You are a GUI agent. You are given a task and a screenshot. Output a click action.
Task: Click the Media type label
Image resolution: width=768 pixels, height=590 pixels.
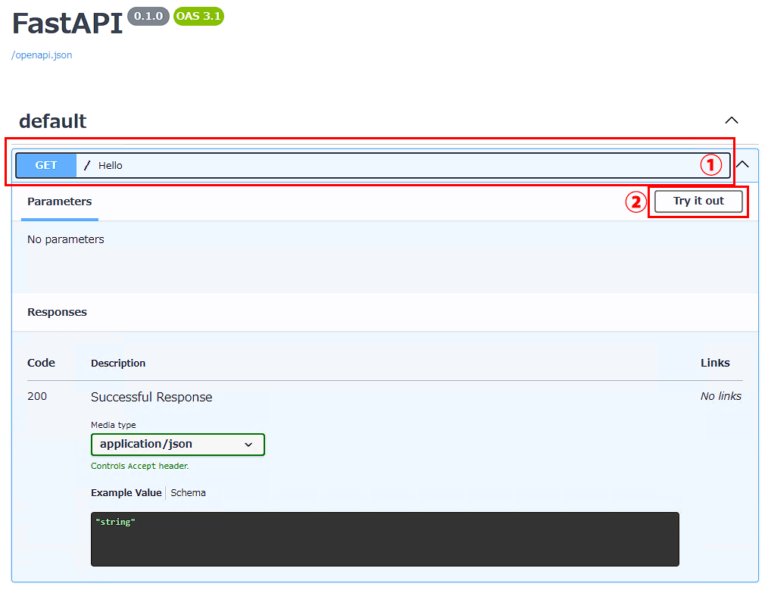pyautogui.click(x=113, y=425)
